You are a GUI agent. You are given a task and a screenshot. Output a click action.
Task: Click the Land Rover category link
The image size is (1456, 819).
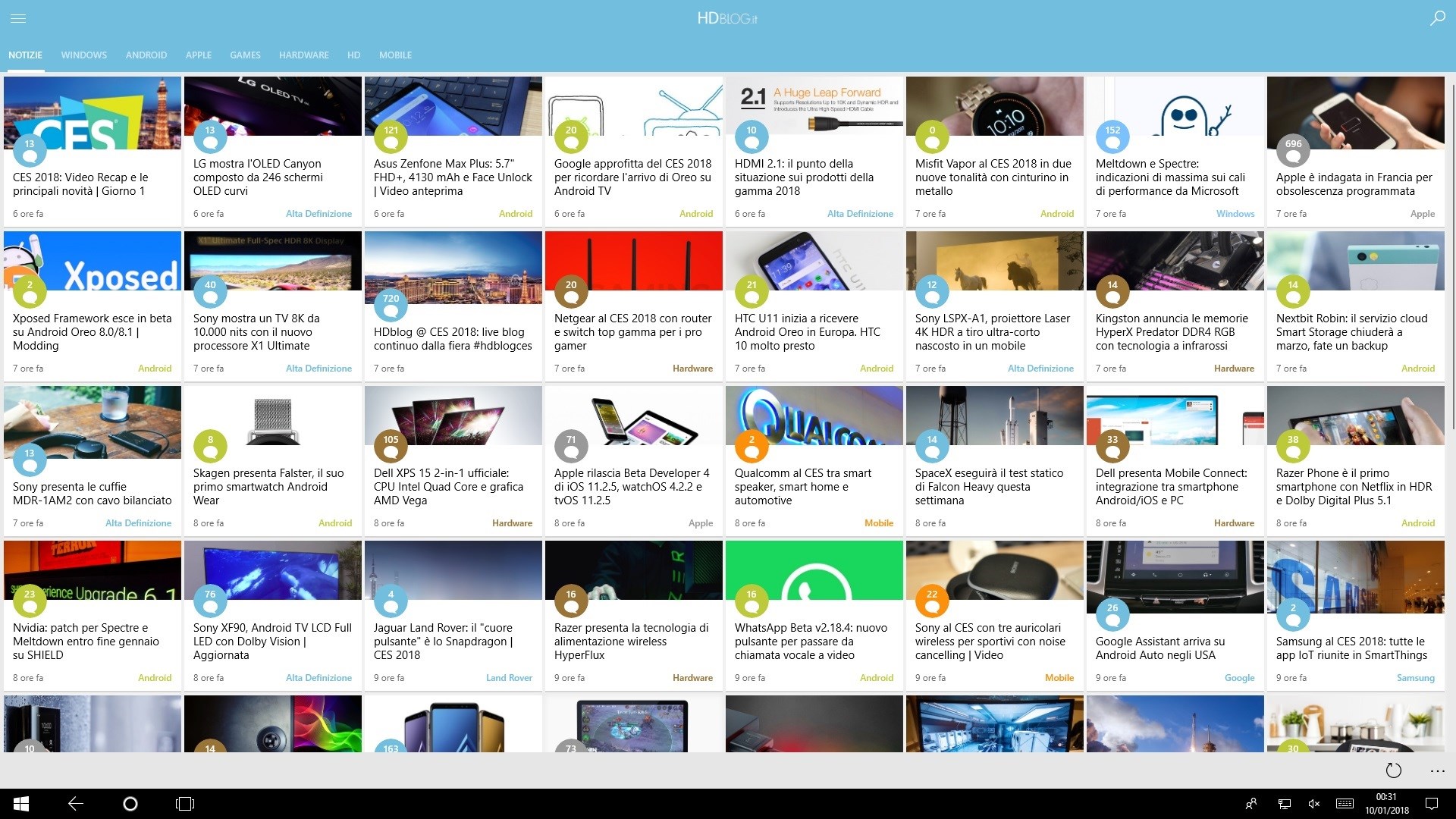[509, 678]
